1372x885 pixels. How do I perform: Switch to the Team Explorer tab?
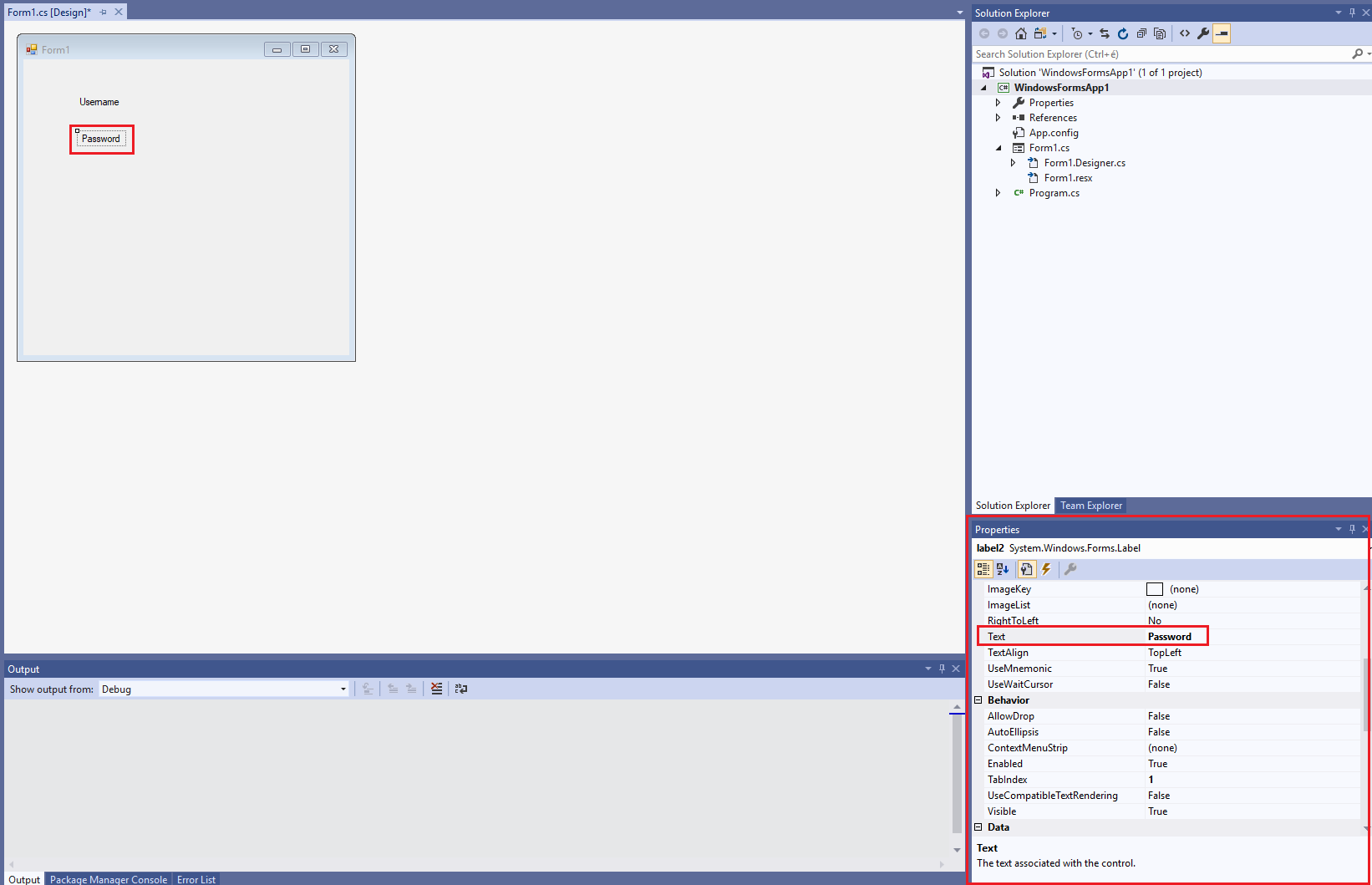point(1091,506)
